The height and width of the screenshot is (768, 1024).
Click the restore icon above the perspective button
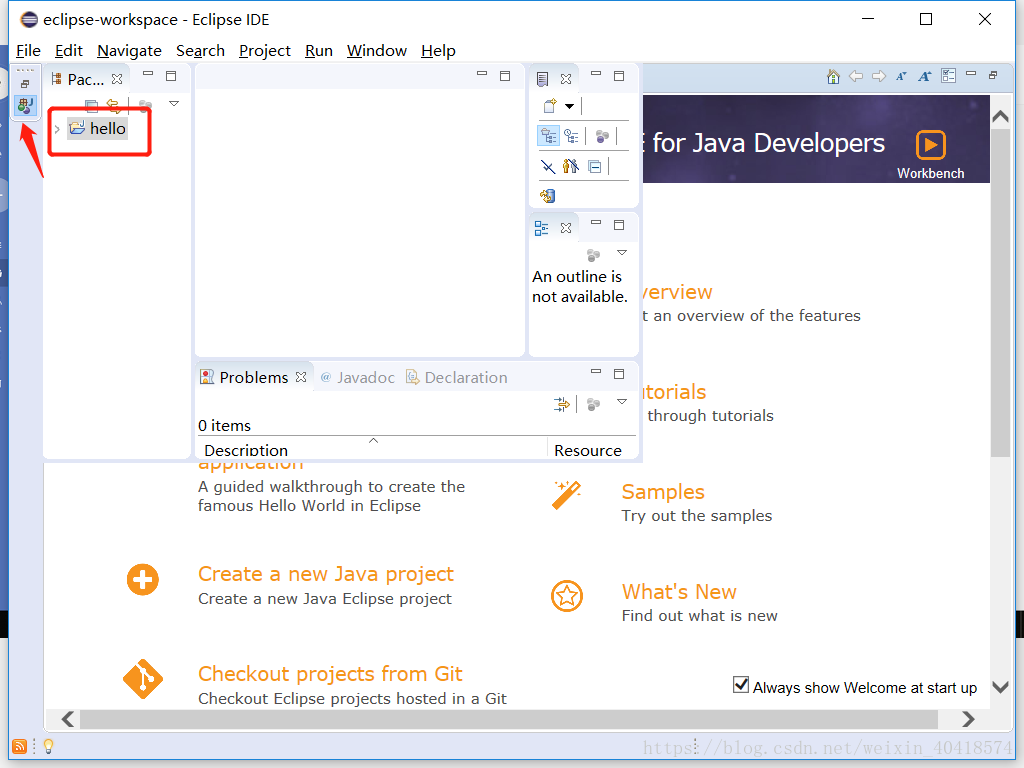(25, 84)
